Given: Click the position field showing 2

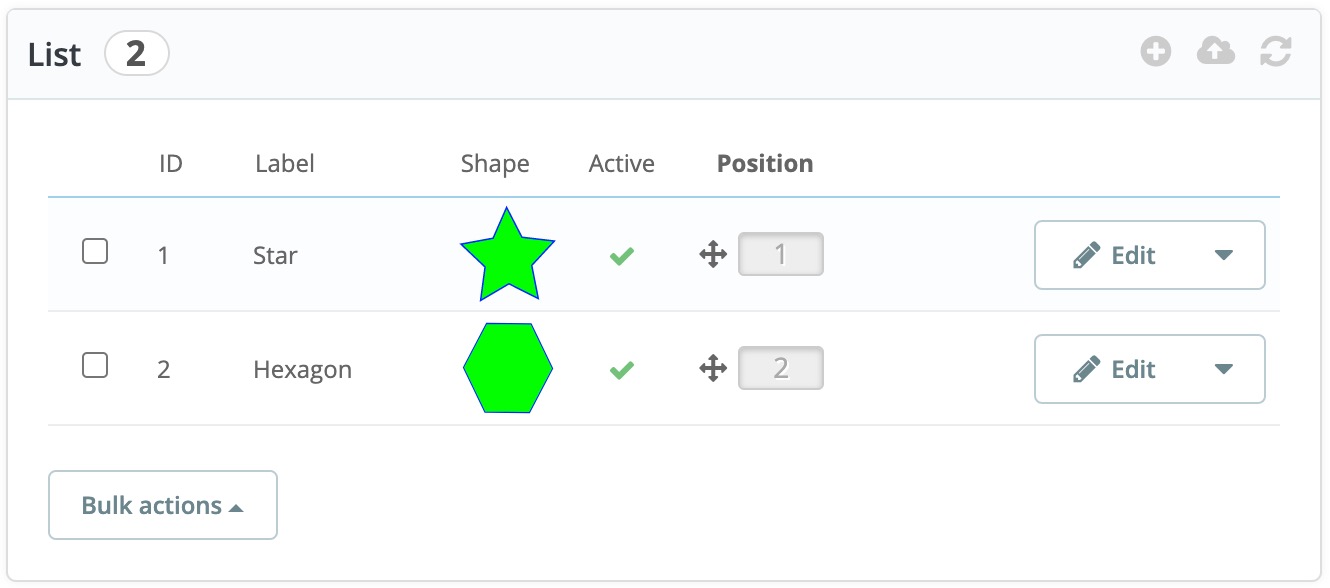Looking at the screenshot, I should (781, 369).
